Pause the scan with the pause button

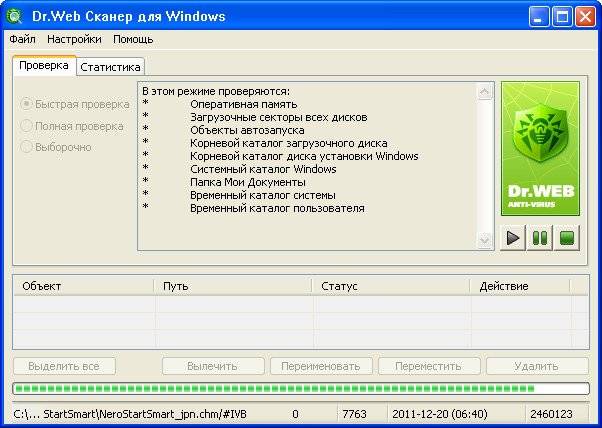click(540, 238)
